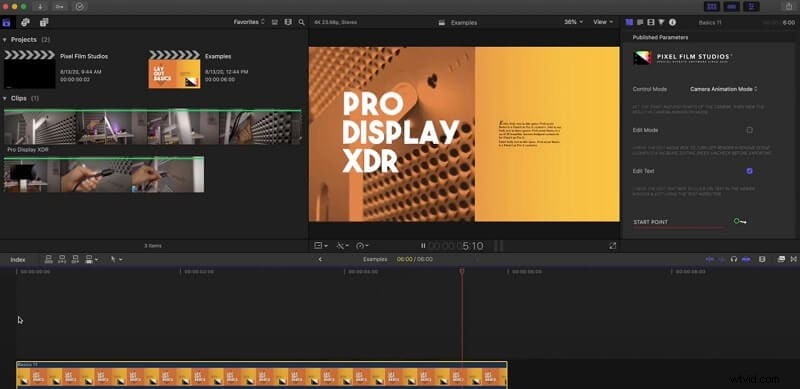Open the retiming speed dropdown

click(362, 246)
